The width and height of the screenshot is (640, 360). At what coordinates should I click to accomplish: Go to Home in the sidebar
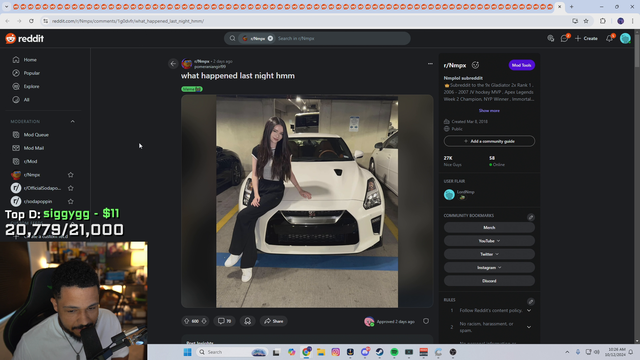pyautogui.click(x=30, y=60)
